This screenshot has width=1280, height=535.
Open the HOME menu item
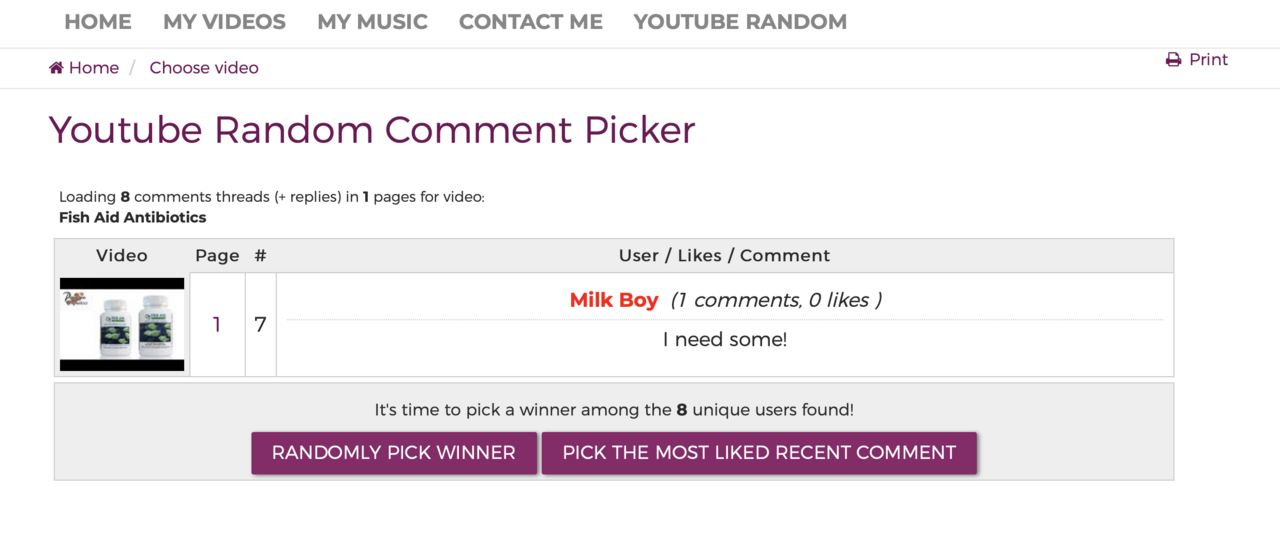tap(98, 22)
